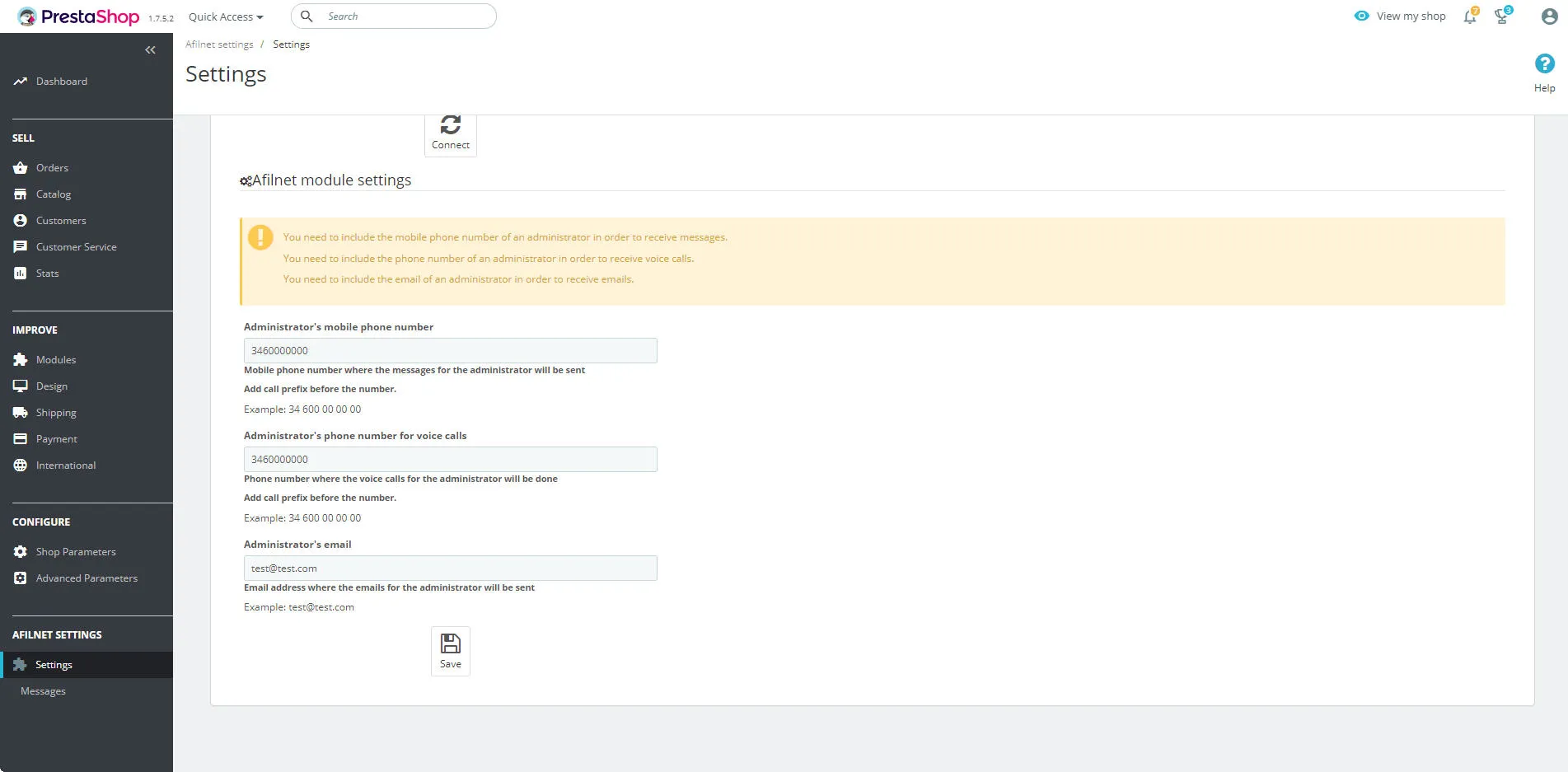Viewport: 1568px width, 772px height.
Task: Click the Customer Service chat icon
Action: 21,247
